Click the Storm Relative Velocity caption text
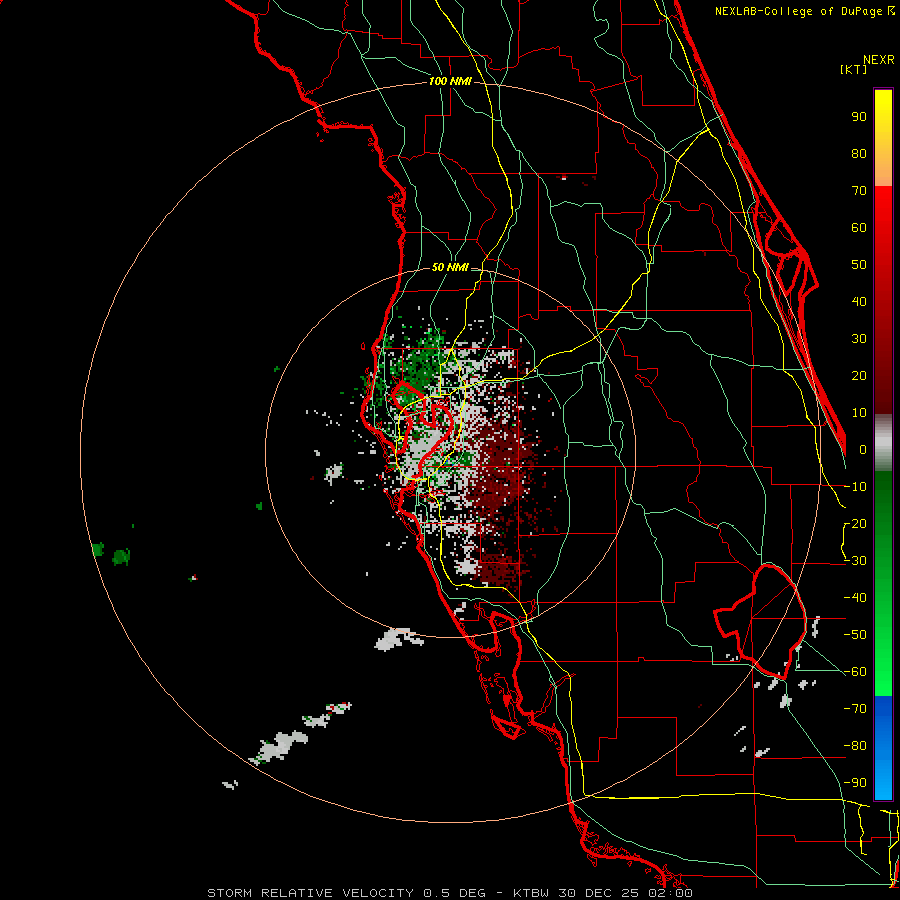 (x=449, y=893)
